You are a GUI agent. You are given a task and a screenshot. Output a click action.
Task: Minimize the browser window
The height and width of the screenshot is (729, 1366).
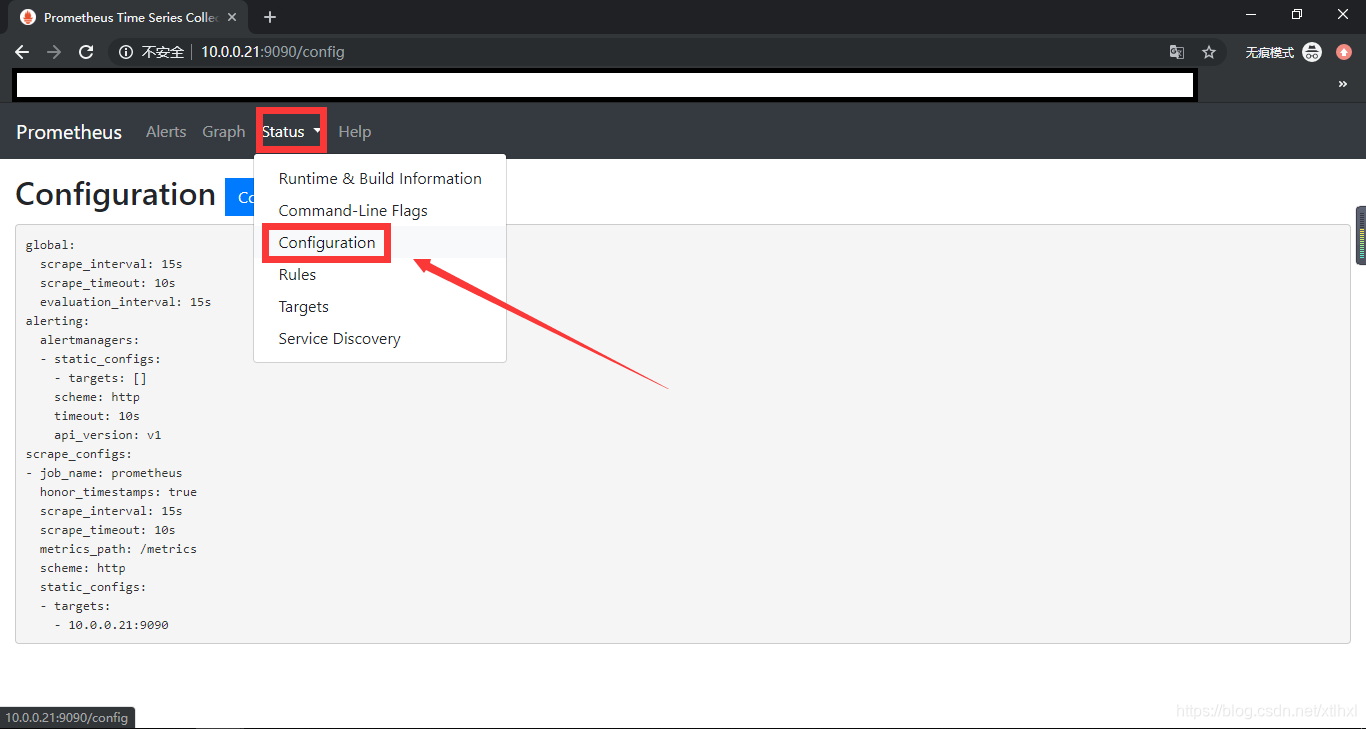coord(1251,14)
